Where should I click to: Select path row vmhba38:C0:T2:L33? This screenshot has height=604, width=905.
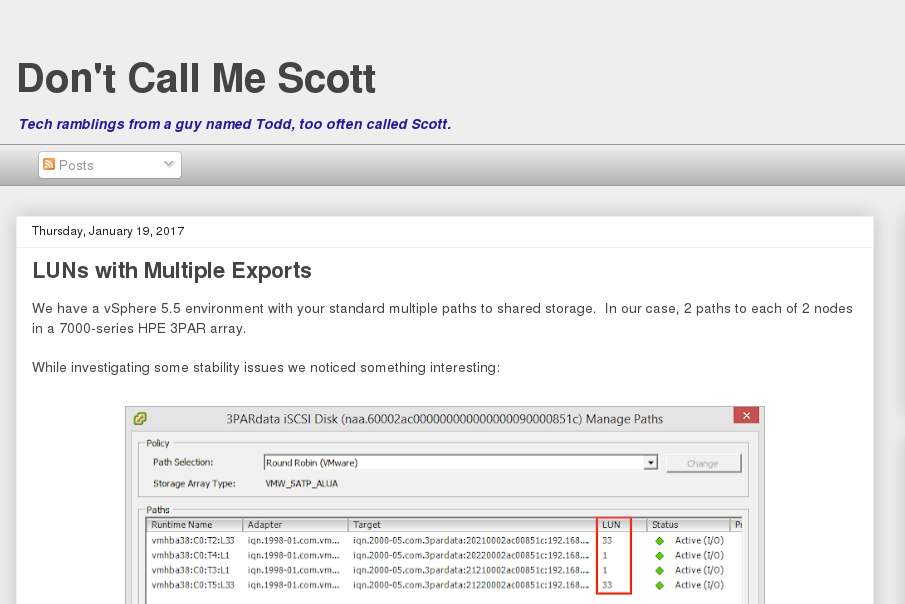(x=444, y=540)
